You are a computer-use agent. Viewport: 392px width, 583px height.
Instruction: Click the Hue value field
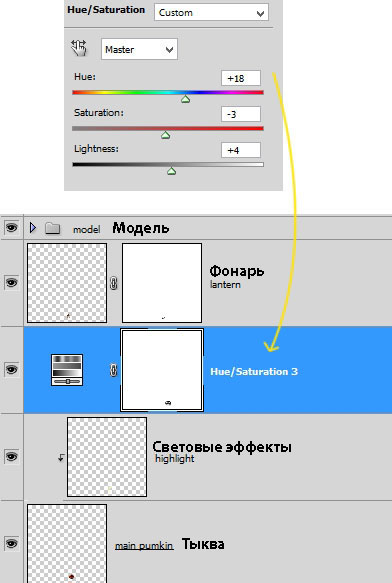(241, 78)
